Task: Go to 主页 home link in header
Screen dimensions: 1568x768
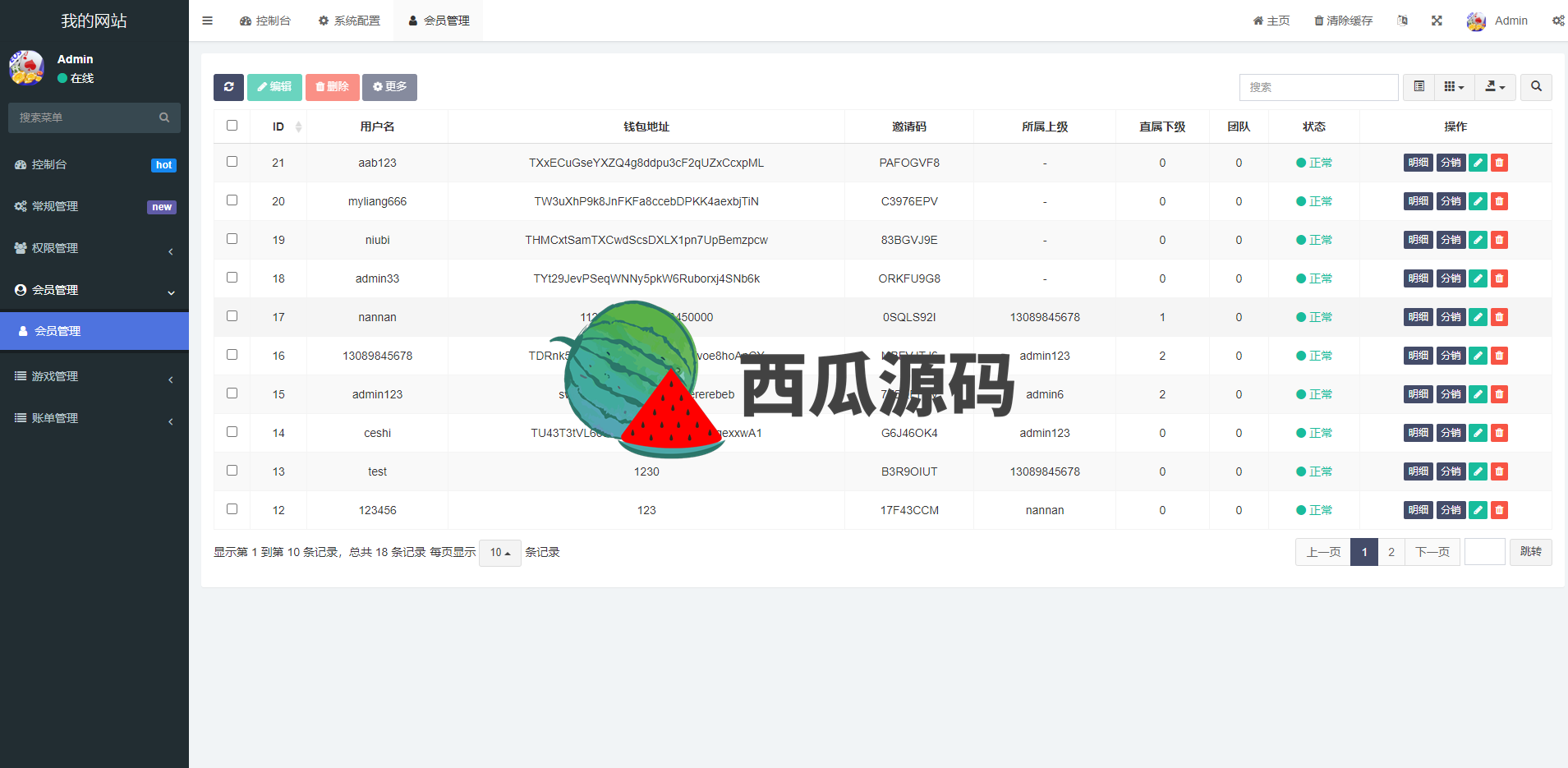Action: click(1271, 21)
